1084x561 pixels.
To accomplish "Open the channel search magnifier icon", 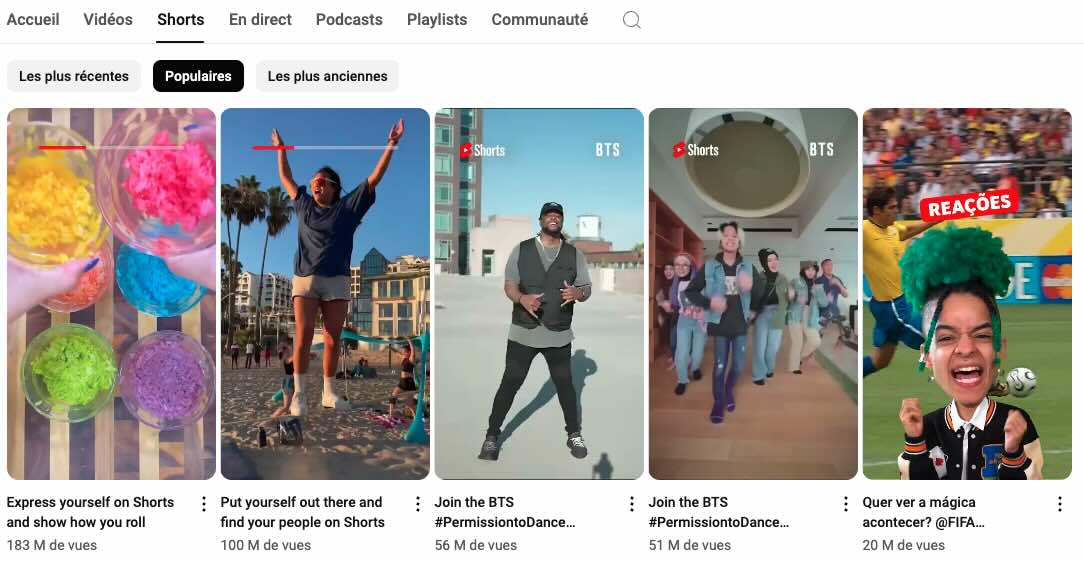I will (631, 20).
